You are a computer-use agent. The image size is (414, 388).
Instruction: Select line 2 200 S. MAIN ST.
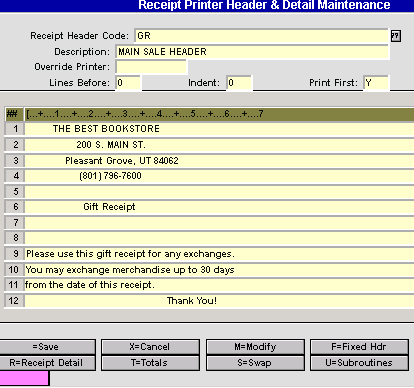pos(219,145)
